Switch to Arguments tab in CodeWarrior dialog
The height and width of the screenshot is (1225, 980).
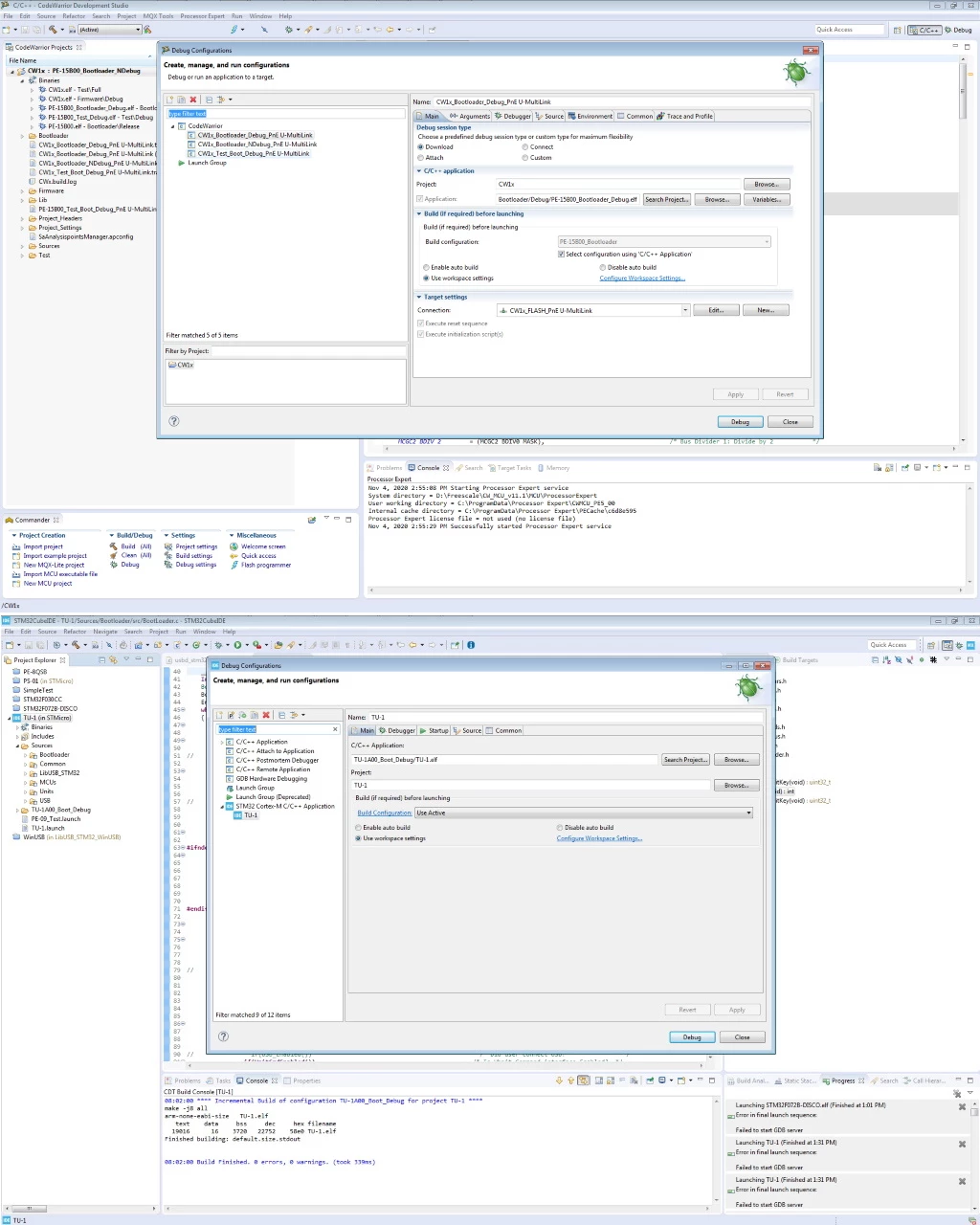click(x=468, y=116)
